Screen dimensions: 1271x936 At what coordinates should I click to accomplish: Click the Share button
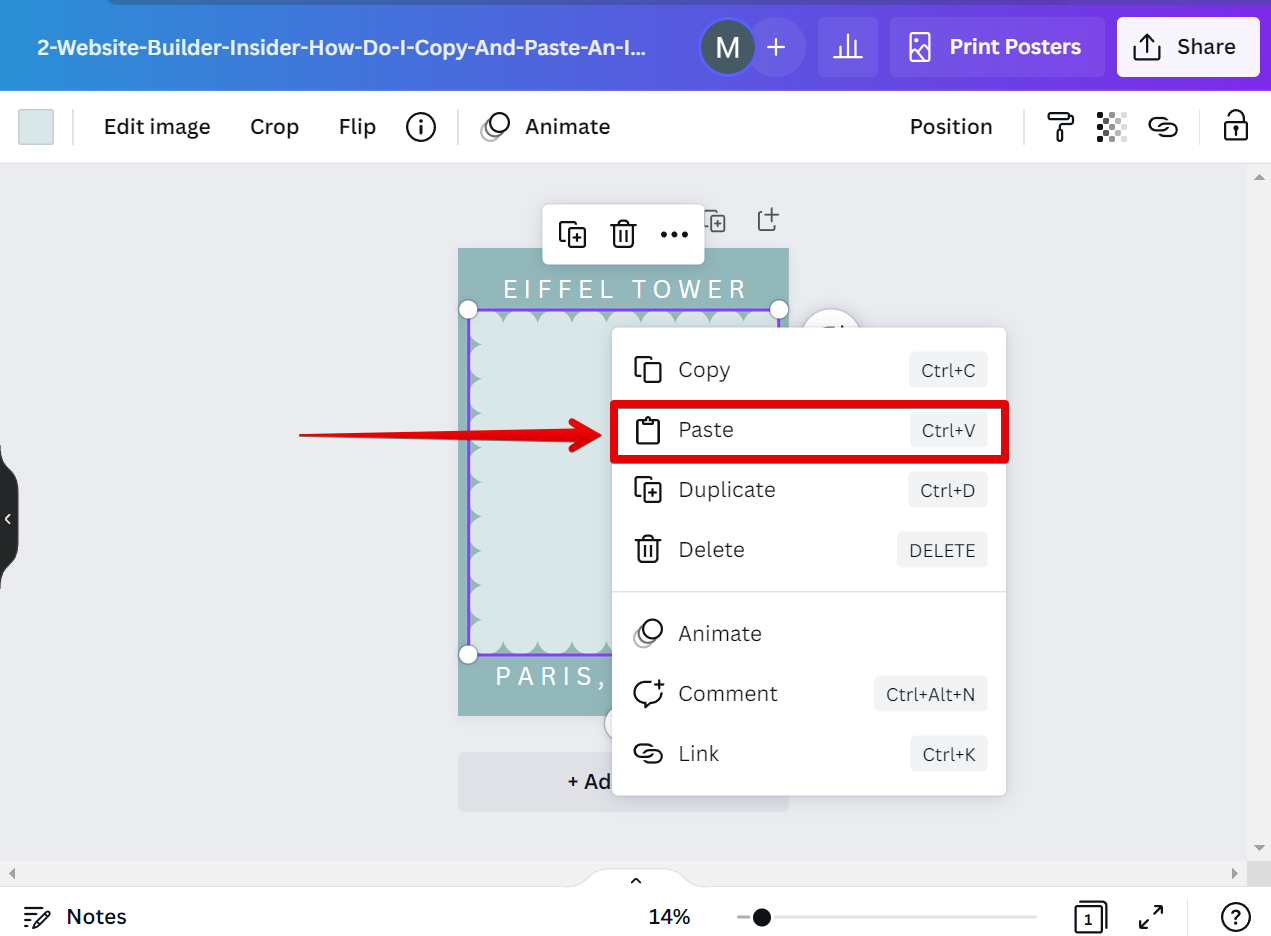pos(1188,47)
